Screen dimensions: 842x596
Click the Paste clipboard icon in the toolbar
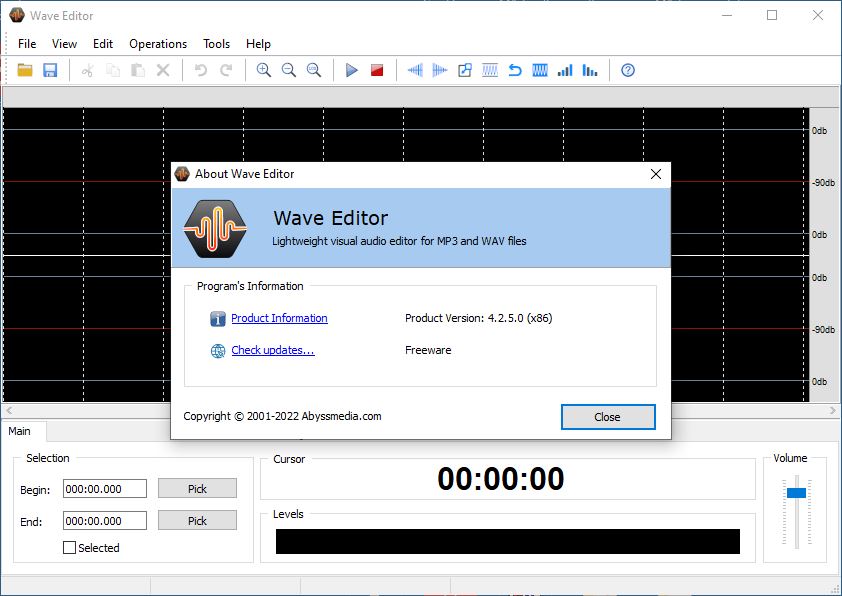(138, 70)
